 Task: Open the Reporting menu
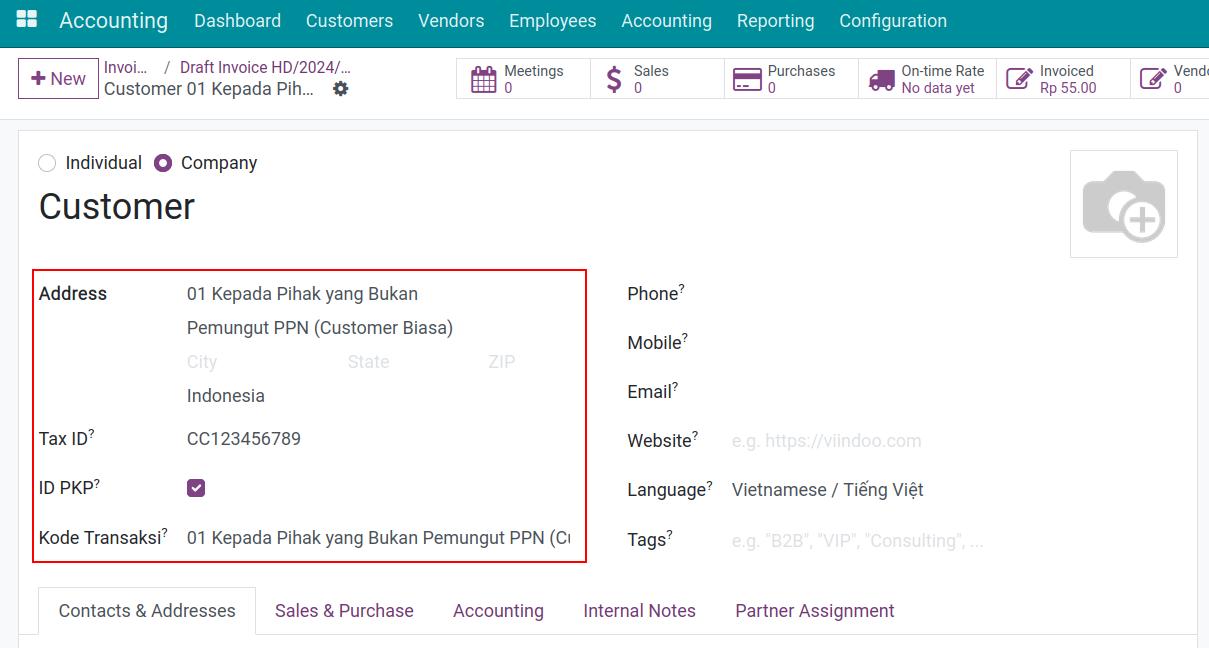[x=775, y=21]
